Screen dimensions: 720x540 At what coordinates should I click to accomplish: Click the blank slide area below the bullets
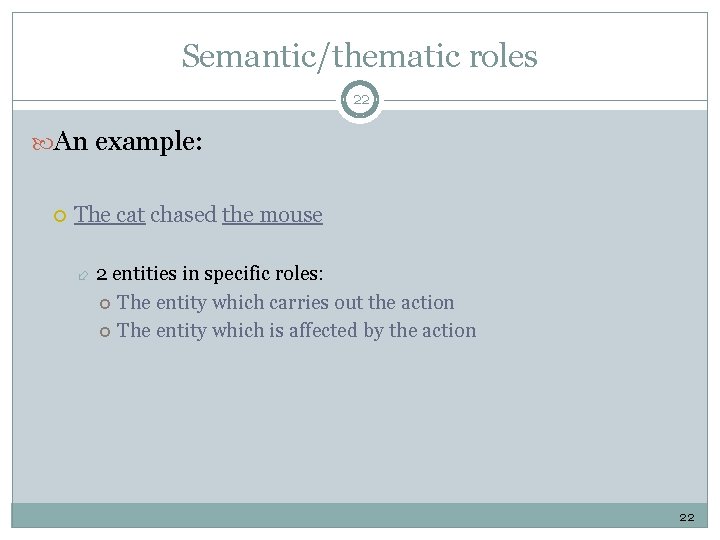click(360, 420)
